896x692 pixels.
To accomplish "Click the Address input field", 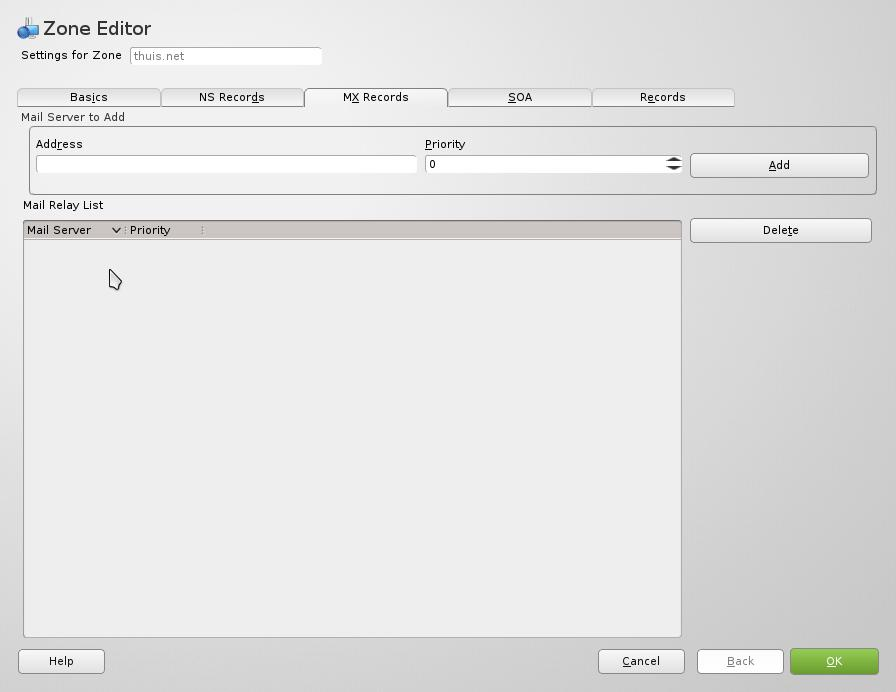I will point(226,164).
